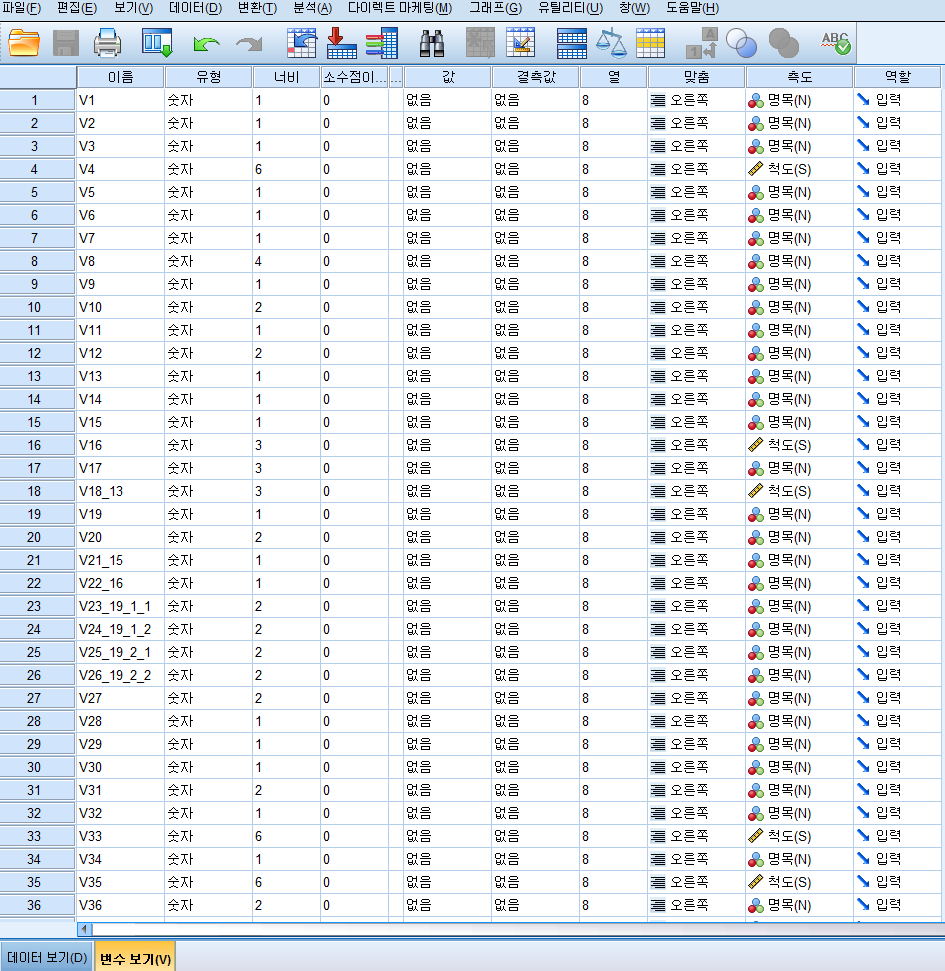Click the Undo green arrow icon
The image size is (945, 971).
pos(206,43)
